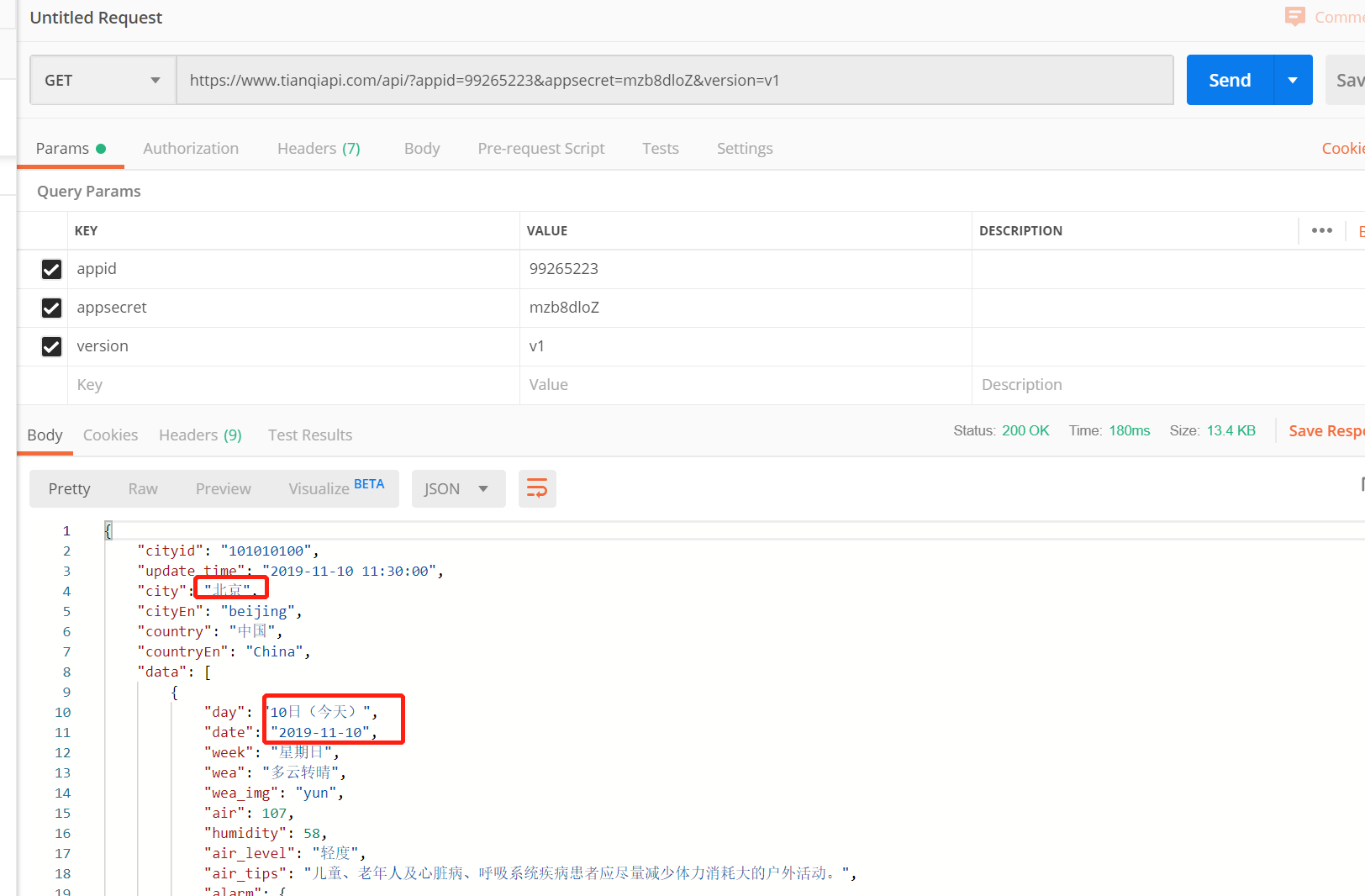Click the "wea_img": "yun" line
1365x896 pixels.
pos(274,793)
